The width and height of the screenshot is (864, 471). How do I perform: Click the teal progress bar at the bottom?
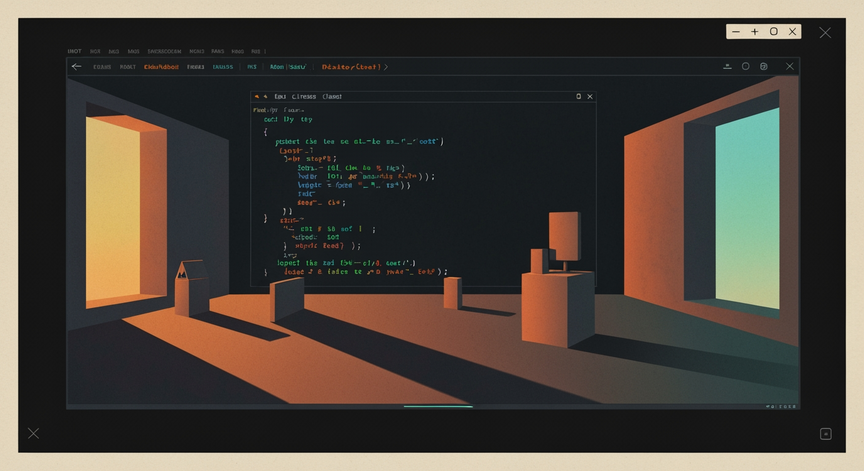coord(438,407)
